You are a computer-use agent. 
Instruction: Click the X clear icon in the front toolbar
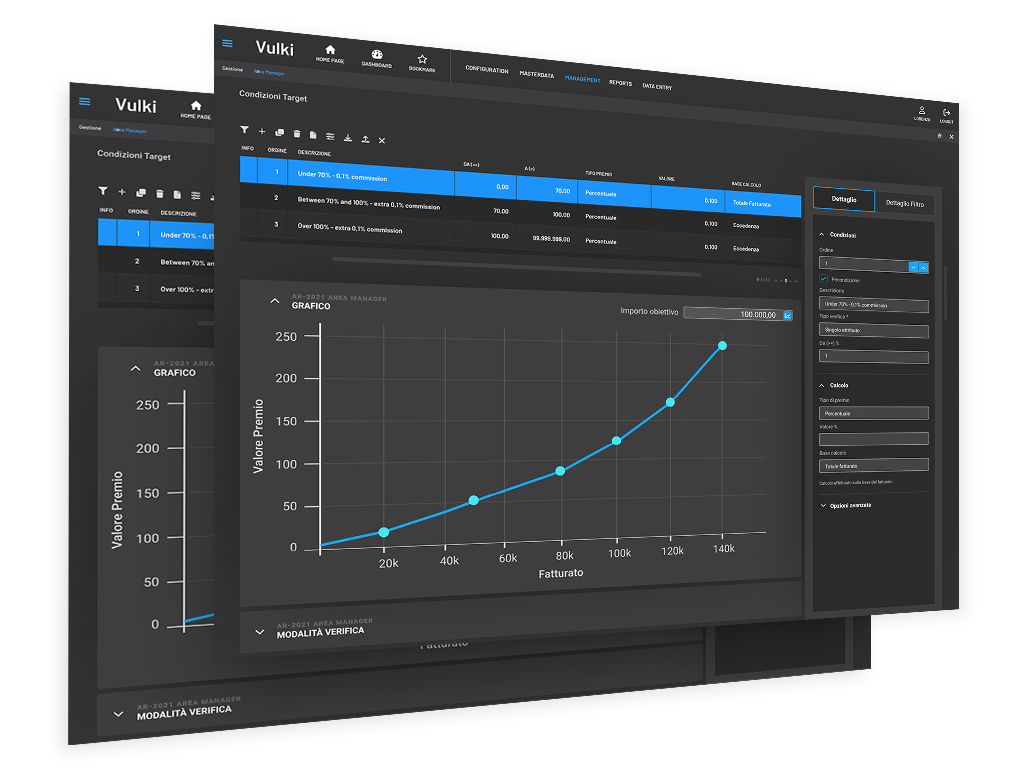coord(382,141)
